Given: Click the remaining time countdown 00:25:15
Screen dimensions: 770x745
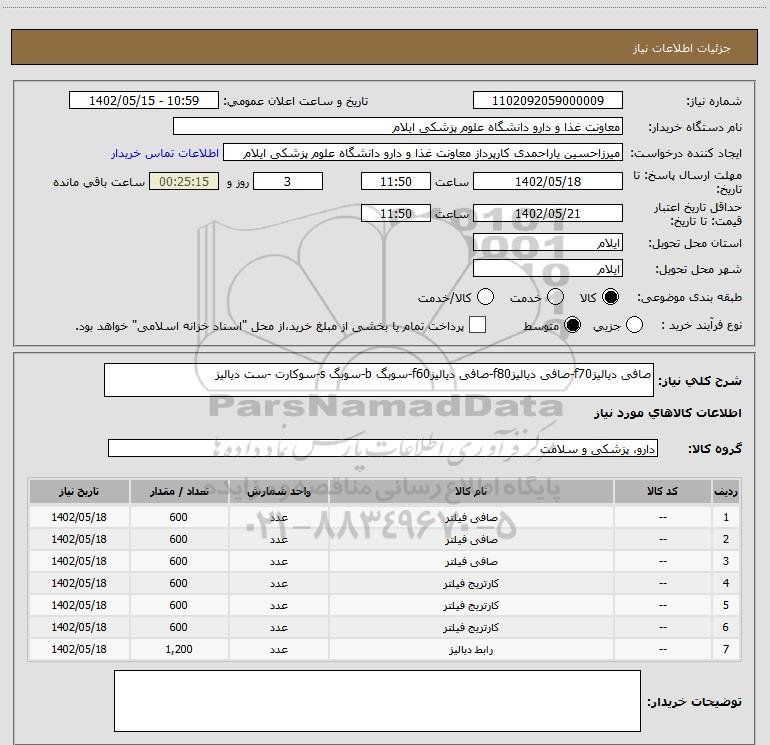Looking at the screenshot, I should [184, 181].
